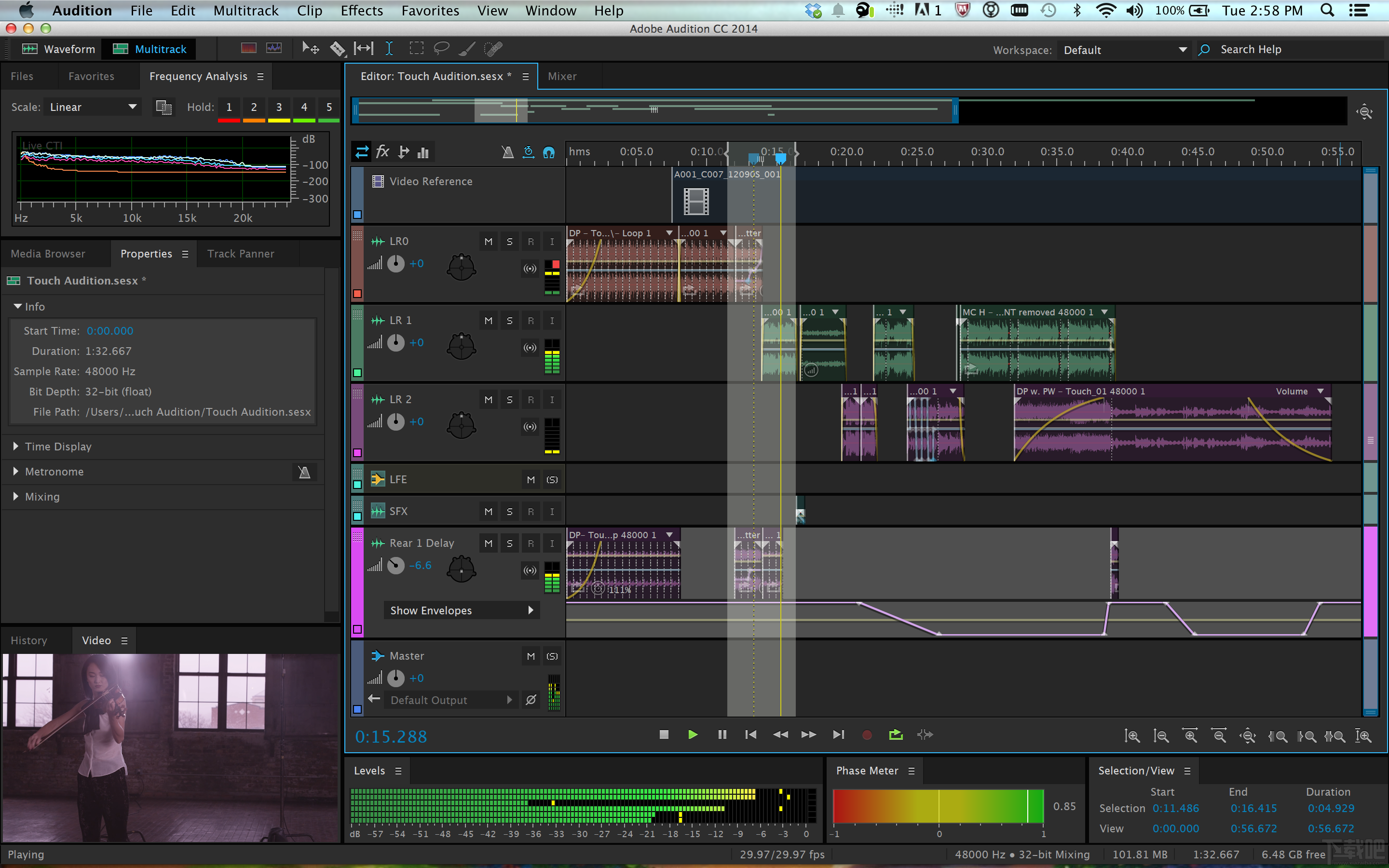Click the Track Panner tab
1389x868 pixels.
click(x=240, y=252)
